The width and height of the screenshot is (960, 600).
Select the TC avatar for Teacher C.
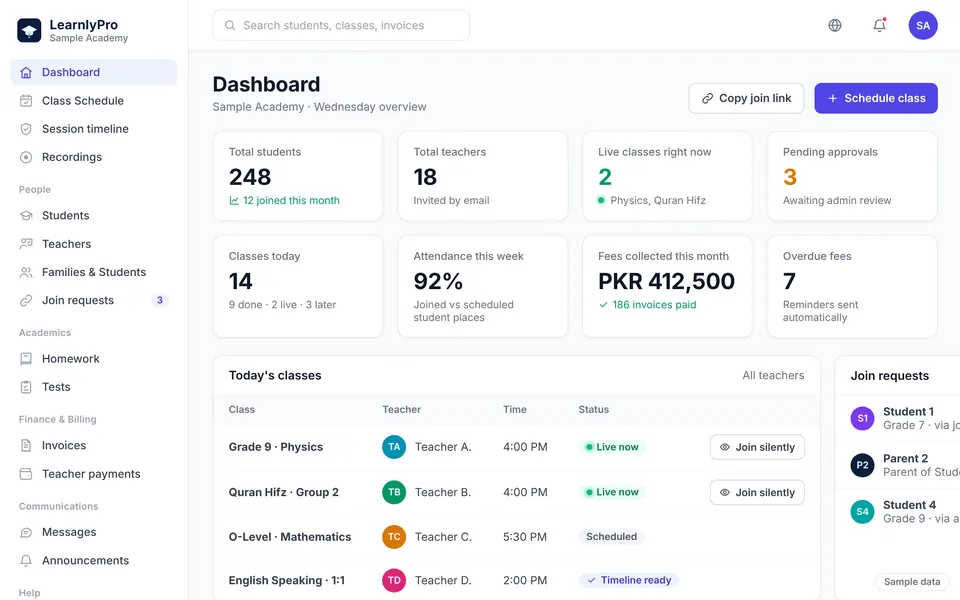pos(394,537)
